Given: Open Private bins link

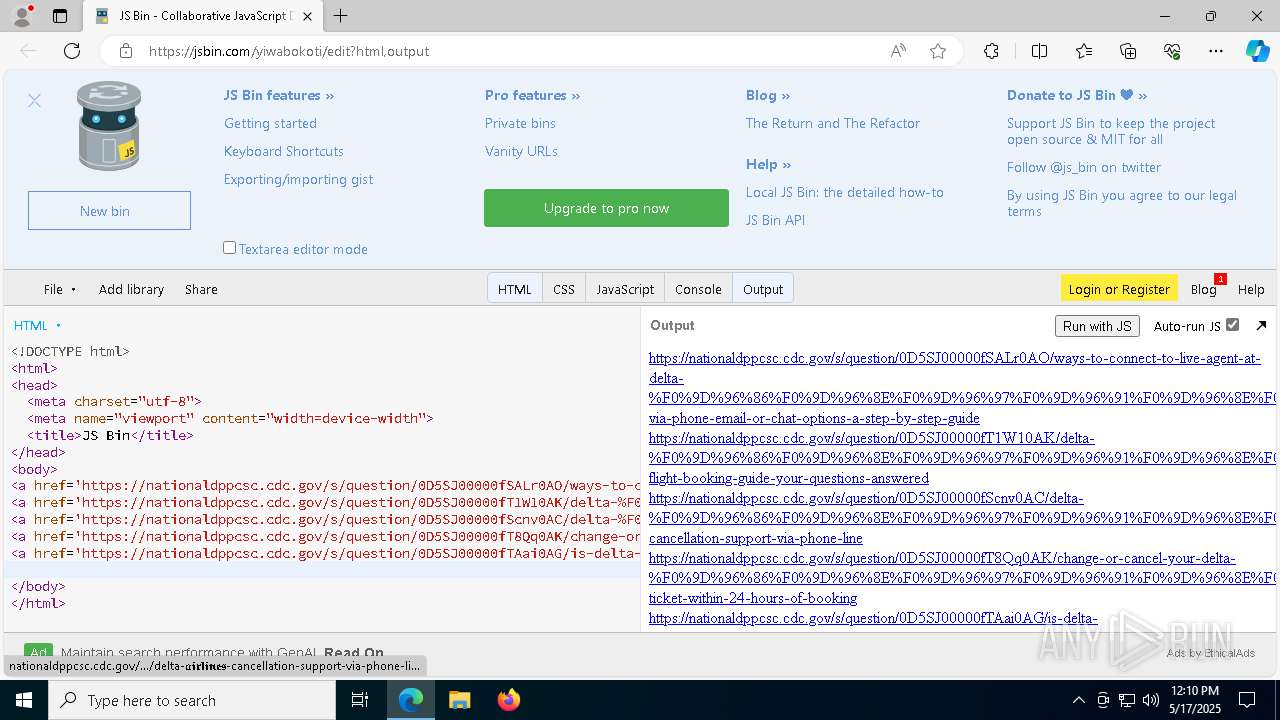Looking at the screenshot, I should coord(520,123).
